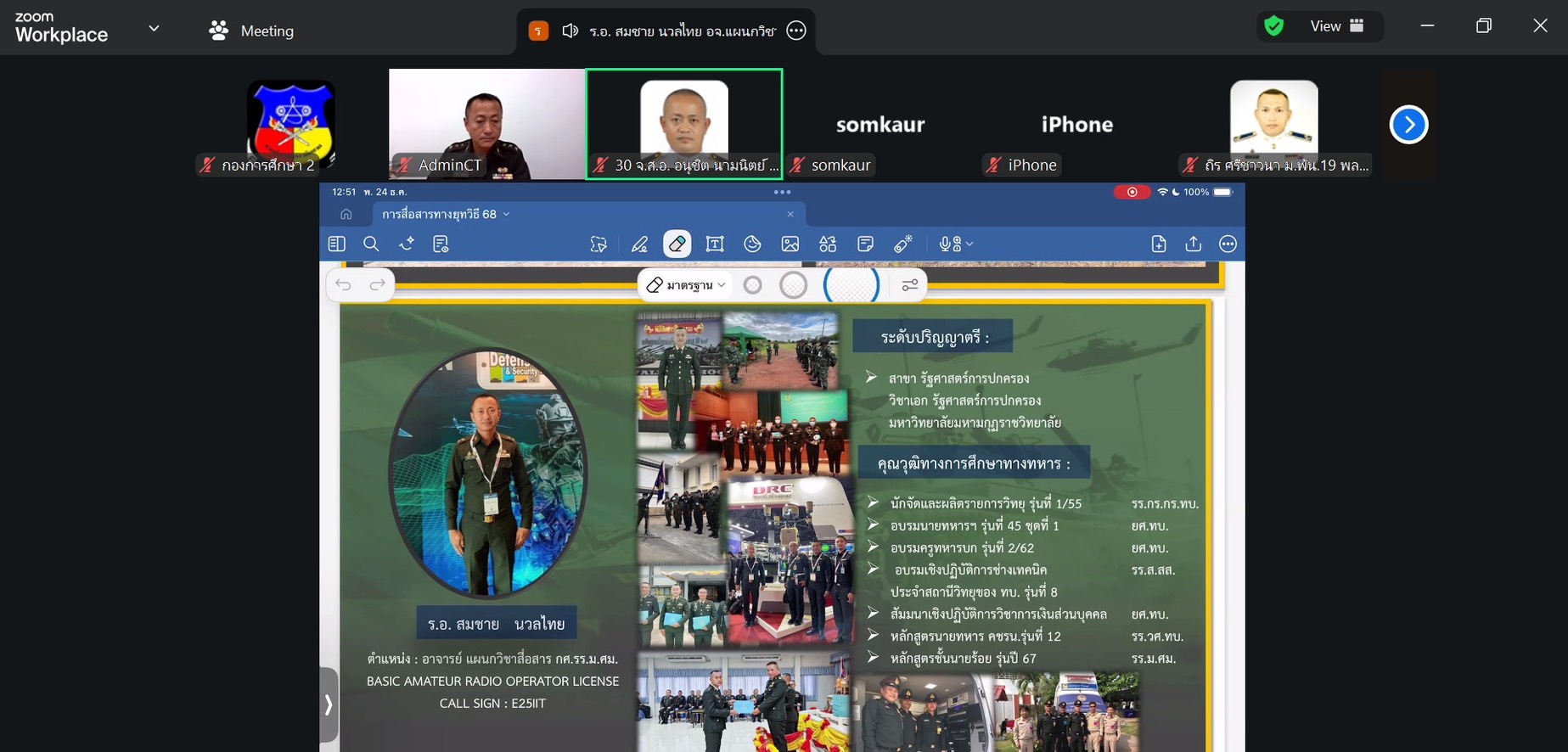The image size is (1568, 752).
Task: Select the eraser tool
Action: 677,244
